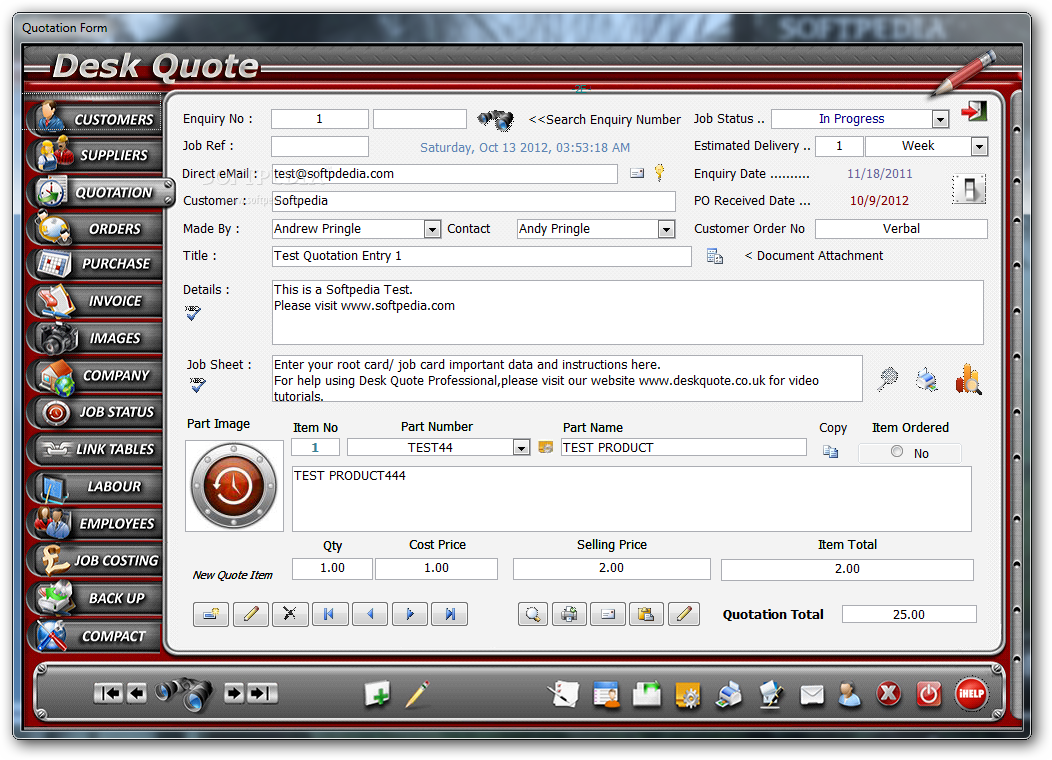
Task: Expand the Made By dropdown
Action: (x=432, y=229)
